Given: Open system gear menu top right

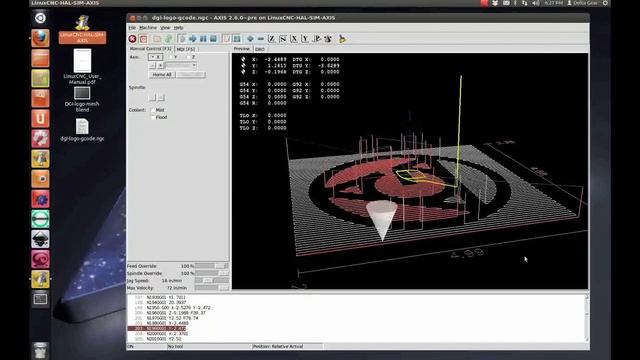Looking at the screenshot, I should pyautogui.click(x=605, y=3).
